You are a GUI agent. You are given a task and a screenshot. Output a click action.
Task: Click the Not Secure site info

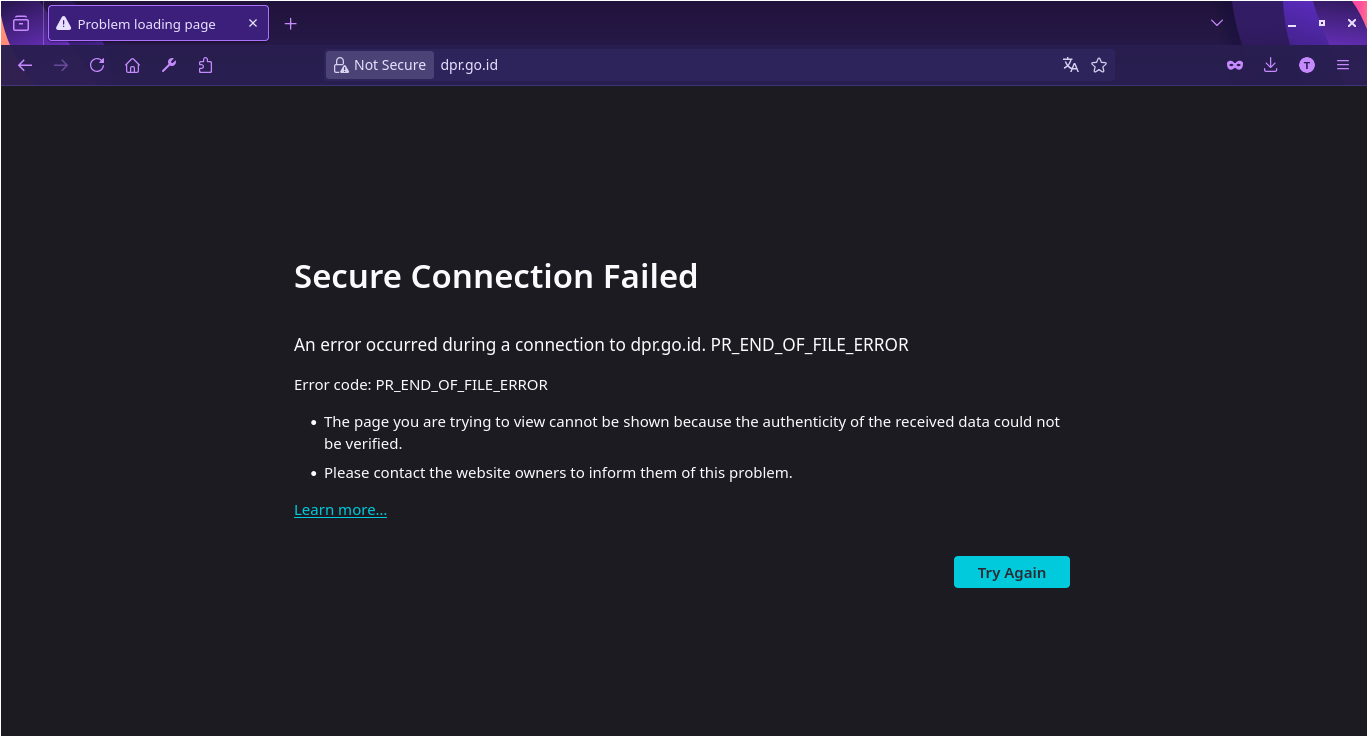(x=380, y=65)
